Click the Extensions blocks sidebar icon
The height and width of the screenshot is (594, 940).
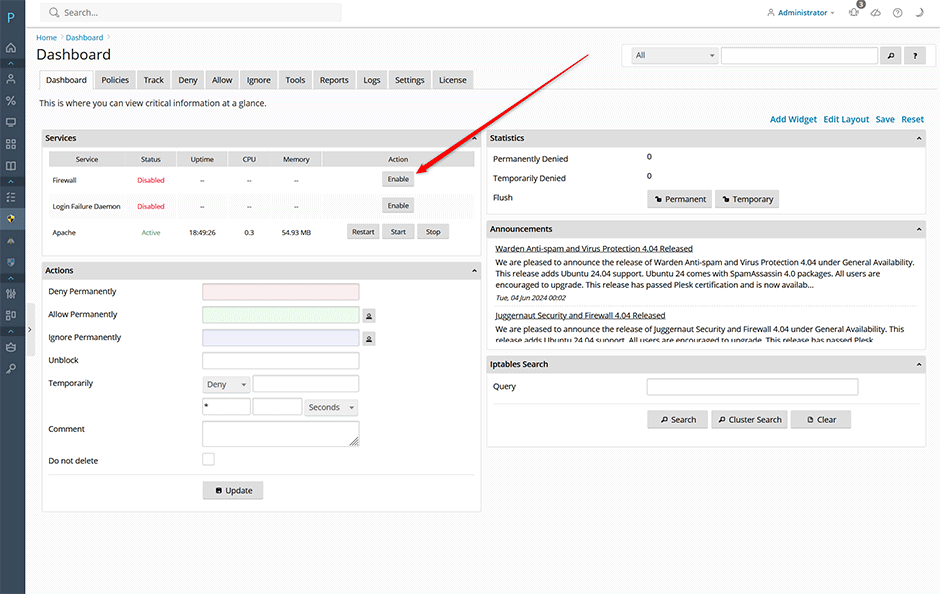[11, 315]
